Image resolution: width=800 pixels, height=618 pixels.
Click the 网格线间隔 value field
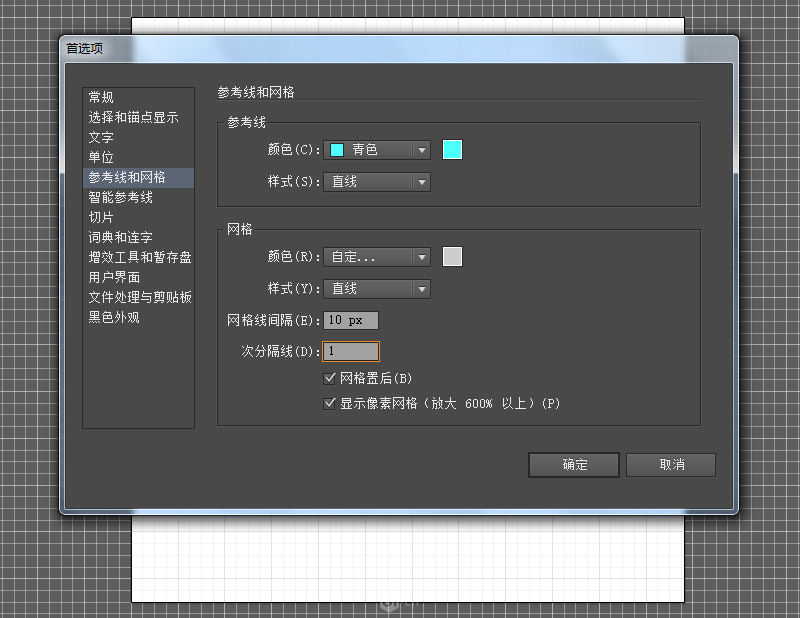tap(350, 320)
